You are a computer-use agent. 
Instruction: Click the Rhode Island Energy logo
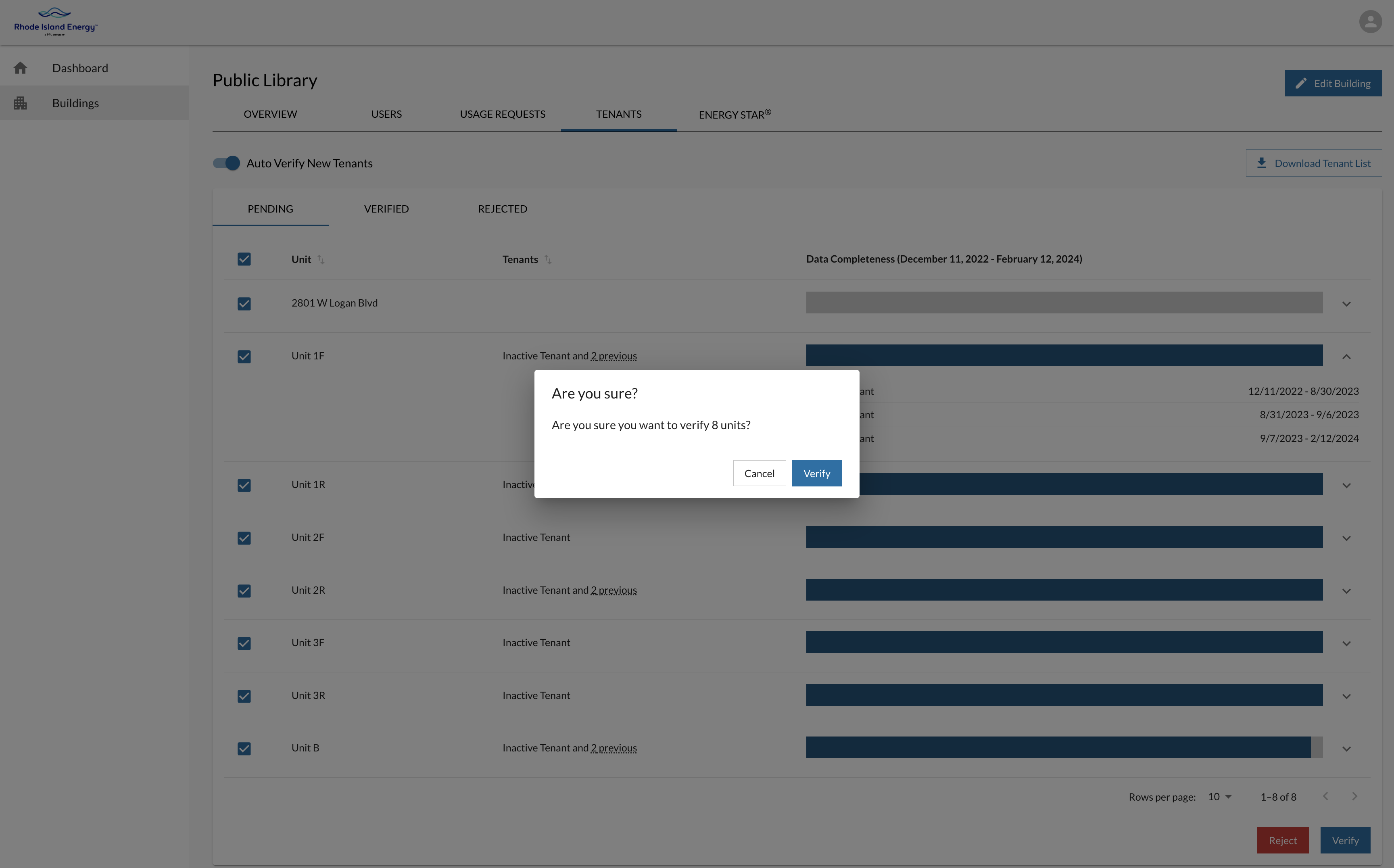click(56, 22)
